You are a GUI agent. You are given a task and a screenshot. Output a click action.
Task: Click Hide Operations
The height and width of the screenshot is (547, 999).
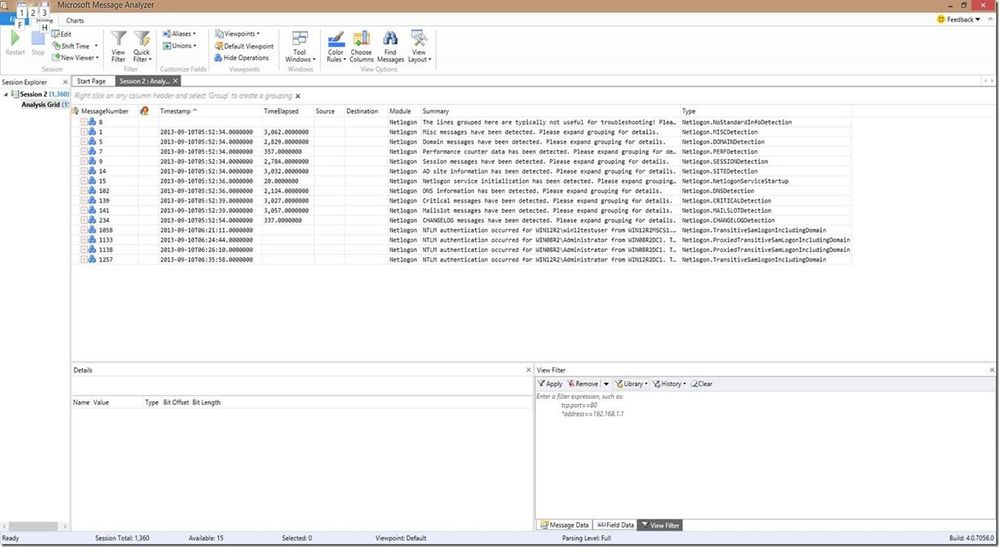click(x=241, y=57)
